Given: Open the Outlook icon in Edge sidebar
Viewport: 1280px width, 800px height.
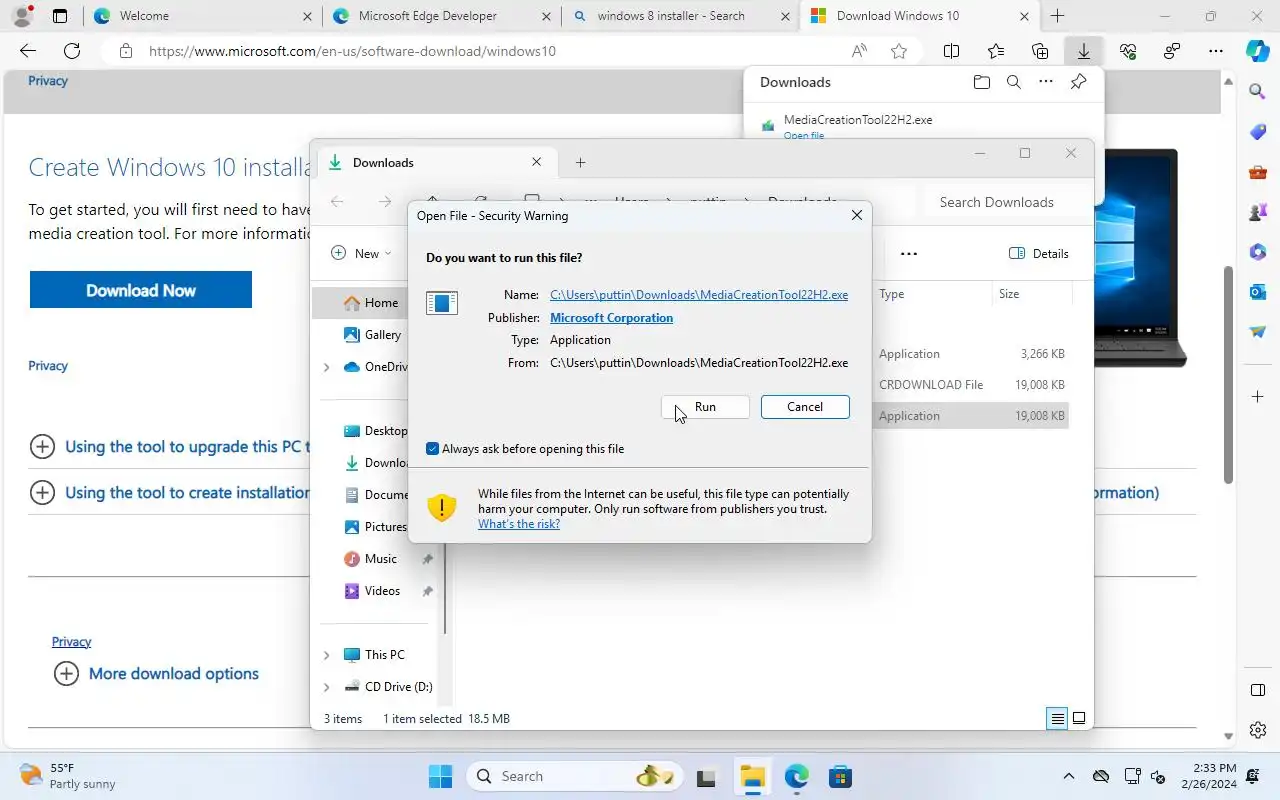Looking at the screenshot, I should [1258, 292].
